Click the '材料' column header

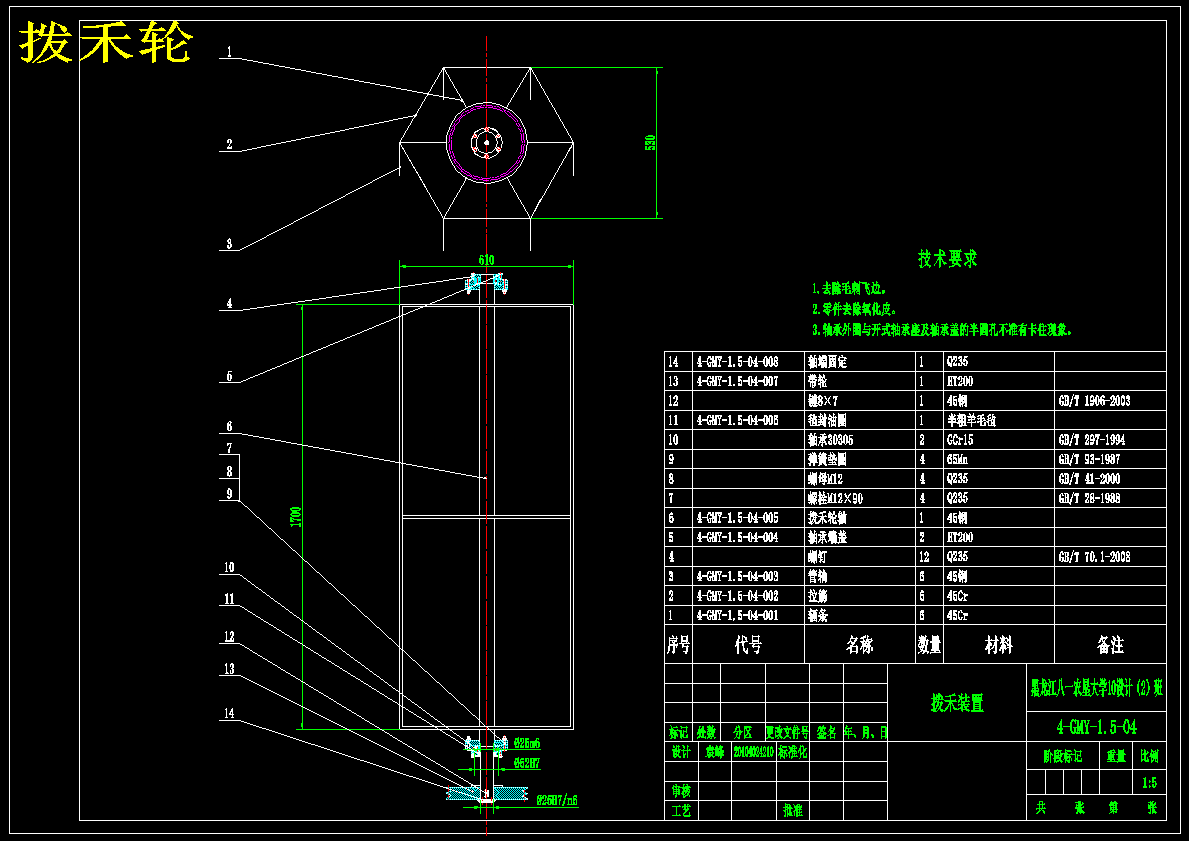(999, 645)
